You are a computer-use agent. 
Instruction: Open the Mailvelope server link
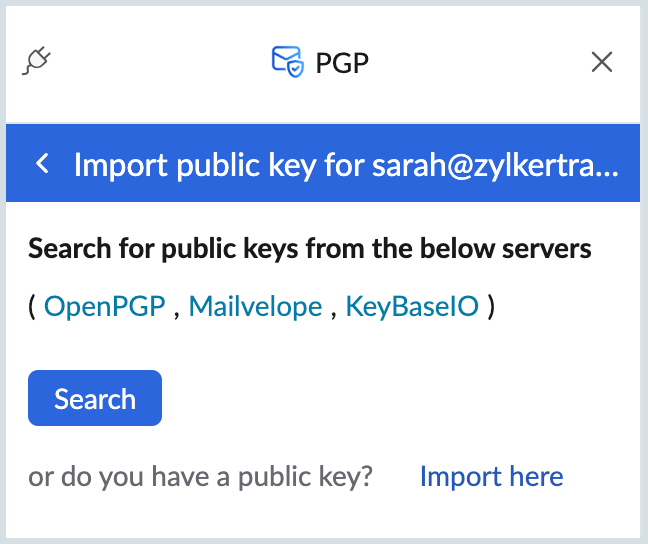(x=255, y=306)
